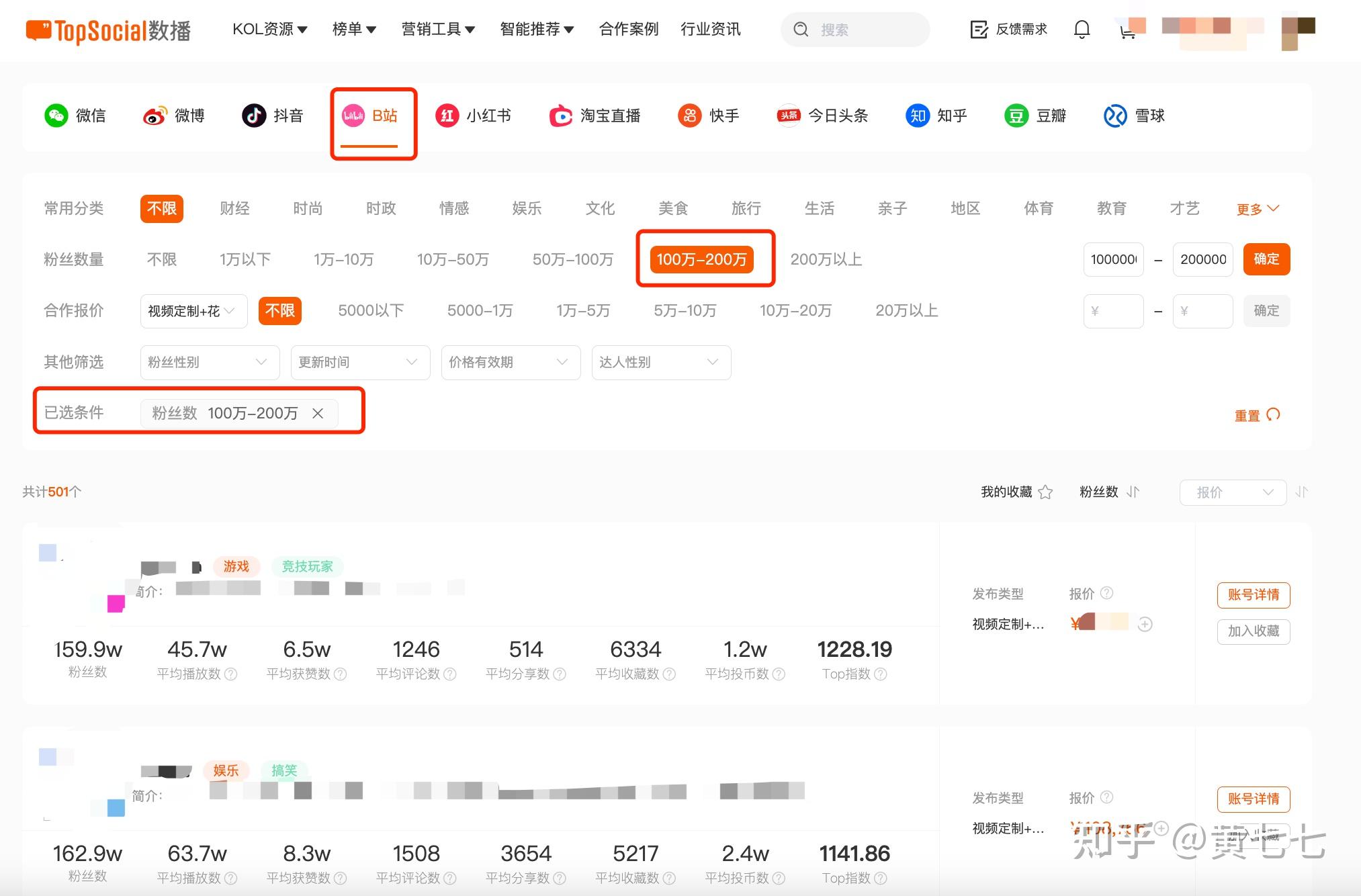Click the feedback request edit icon
Viewport: 1361px width, 896px height.
(x=979, y=30)
